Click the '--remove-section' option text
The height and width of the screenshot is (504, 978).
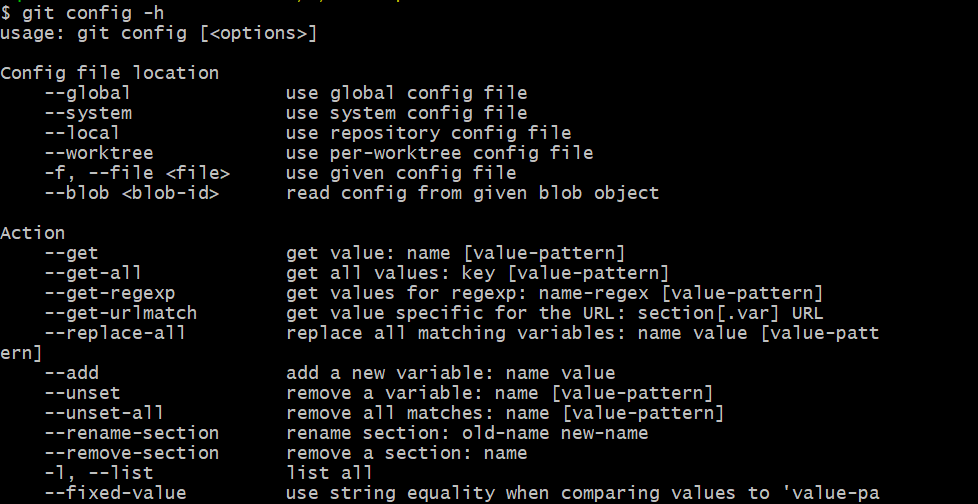(x=131, y=453)
